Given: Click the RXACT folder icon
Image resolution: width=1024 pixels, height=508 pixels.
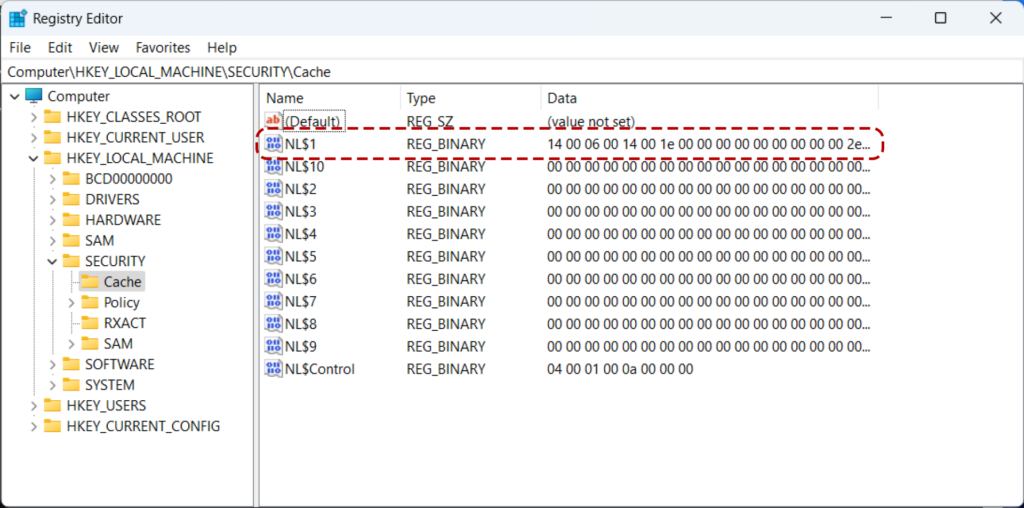Looking at the screenshot, I should click(89, 323).
